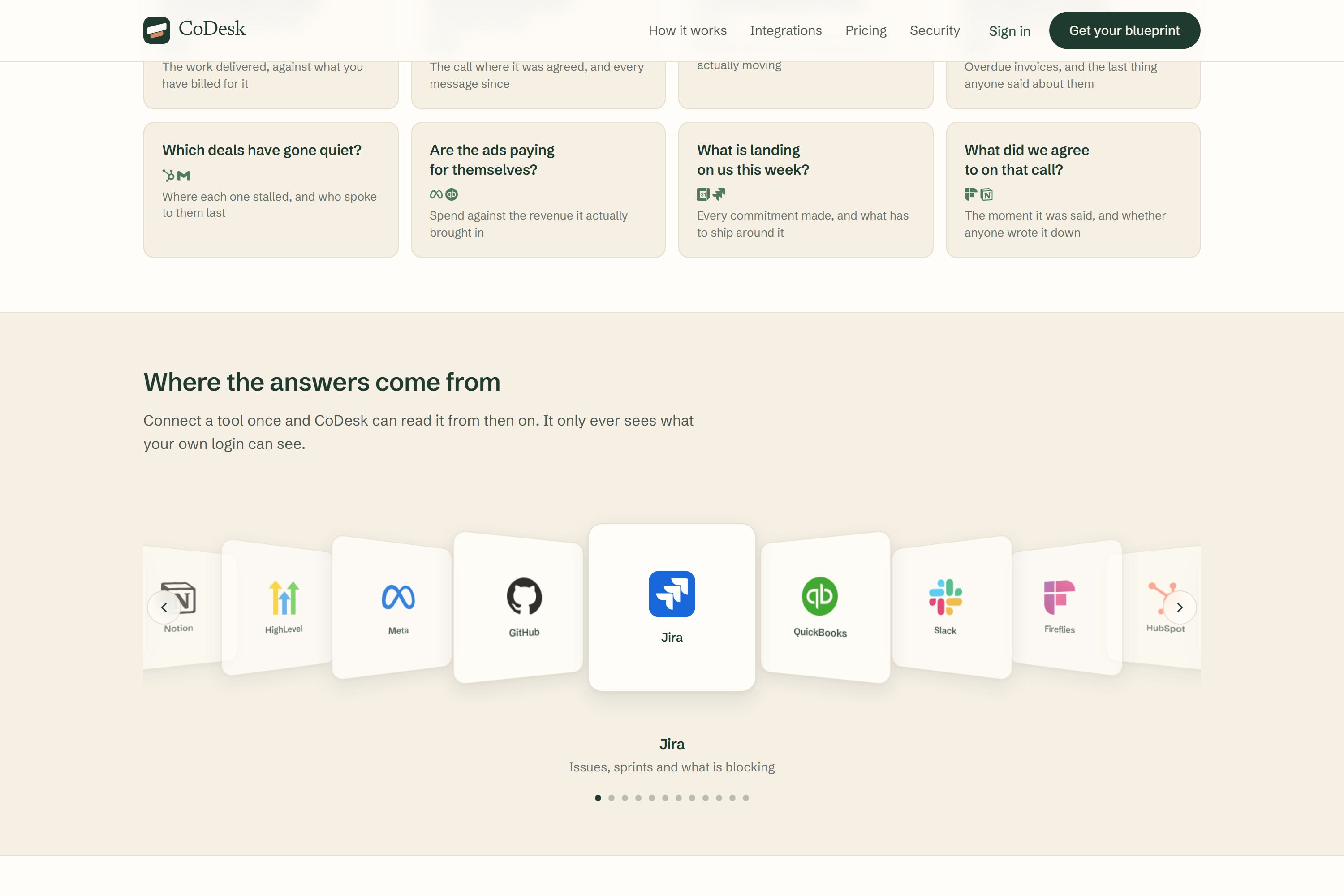Click the QuickBooks label under its logo
1344x896 pixels.
(820, 633)
